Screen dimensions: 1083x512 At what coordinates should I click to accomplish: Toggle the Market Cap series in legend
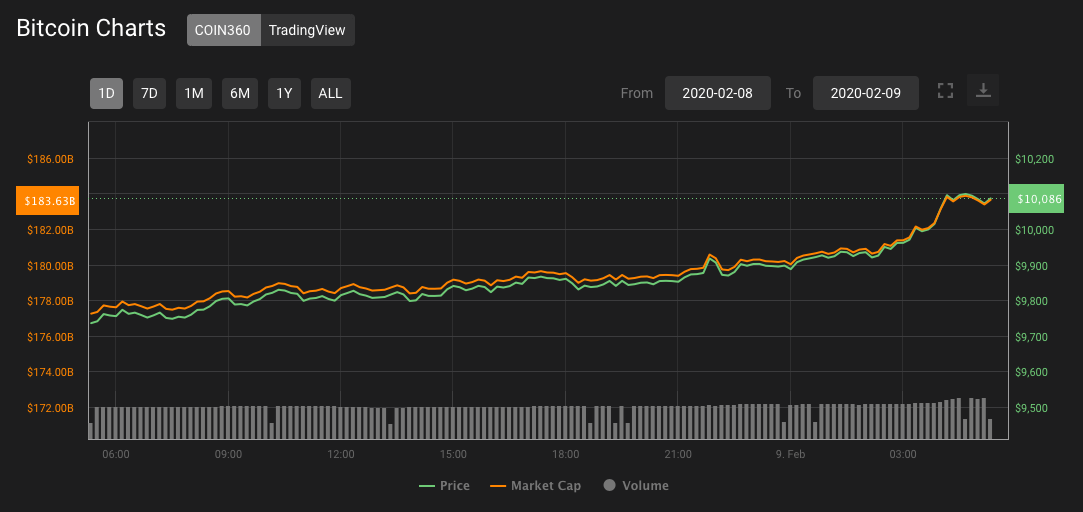point(535,486)
